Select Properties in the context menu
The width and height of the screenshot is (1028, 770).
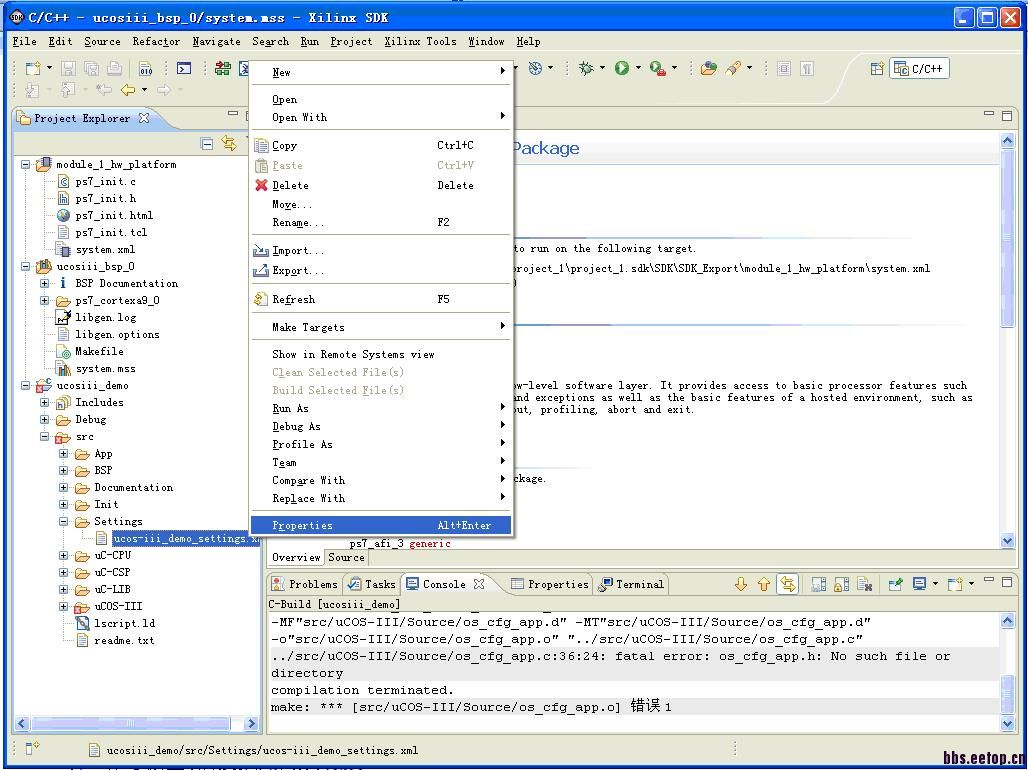coord(302,525)
